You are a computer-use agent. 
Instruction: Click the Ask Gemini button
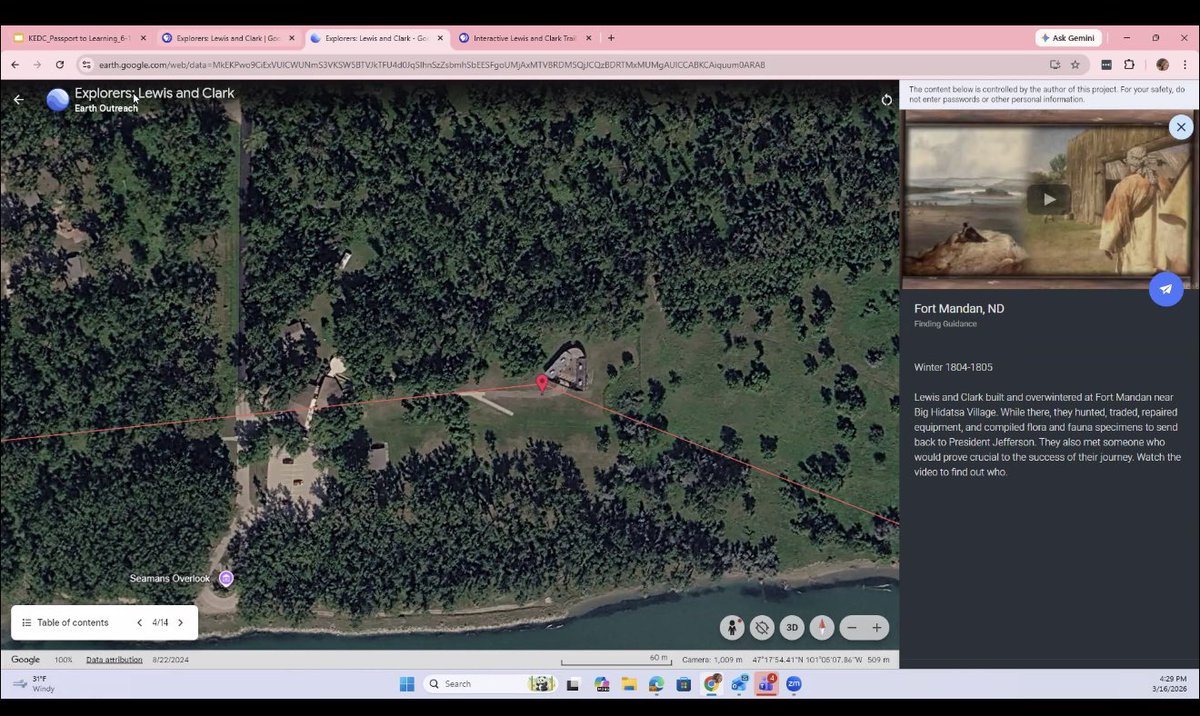tap(1068, 38)
